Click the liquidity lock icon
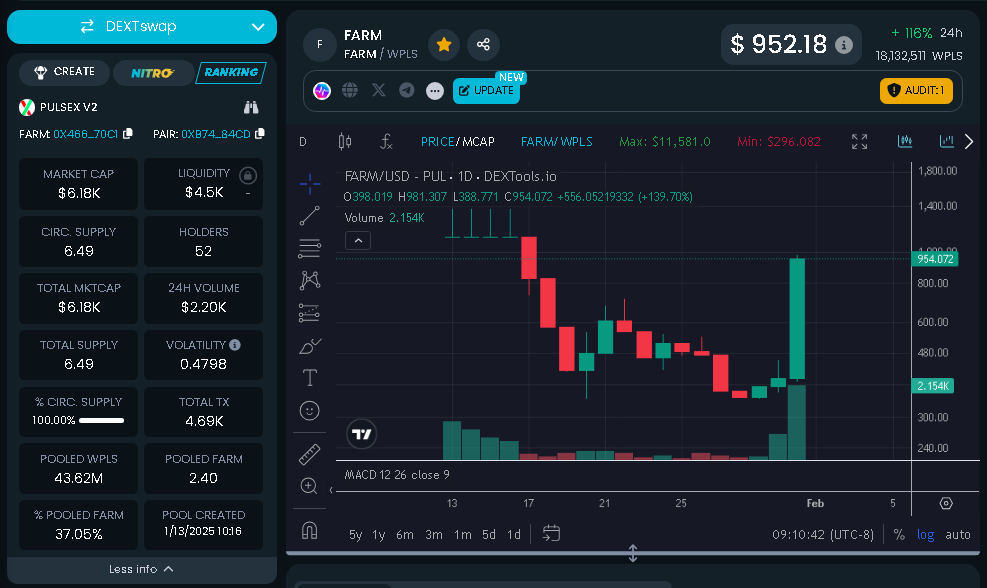 [x=248, y=176]
